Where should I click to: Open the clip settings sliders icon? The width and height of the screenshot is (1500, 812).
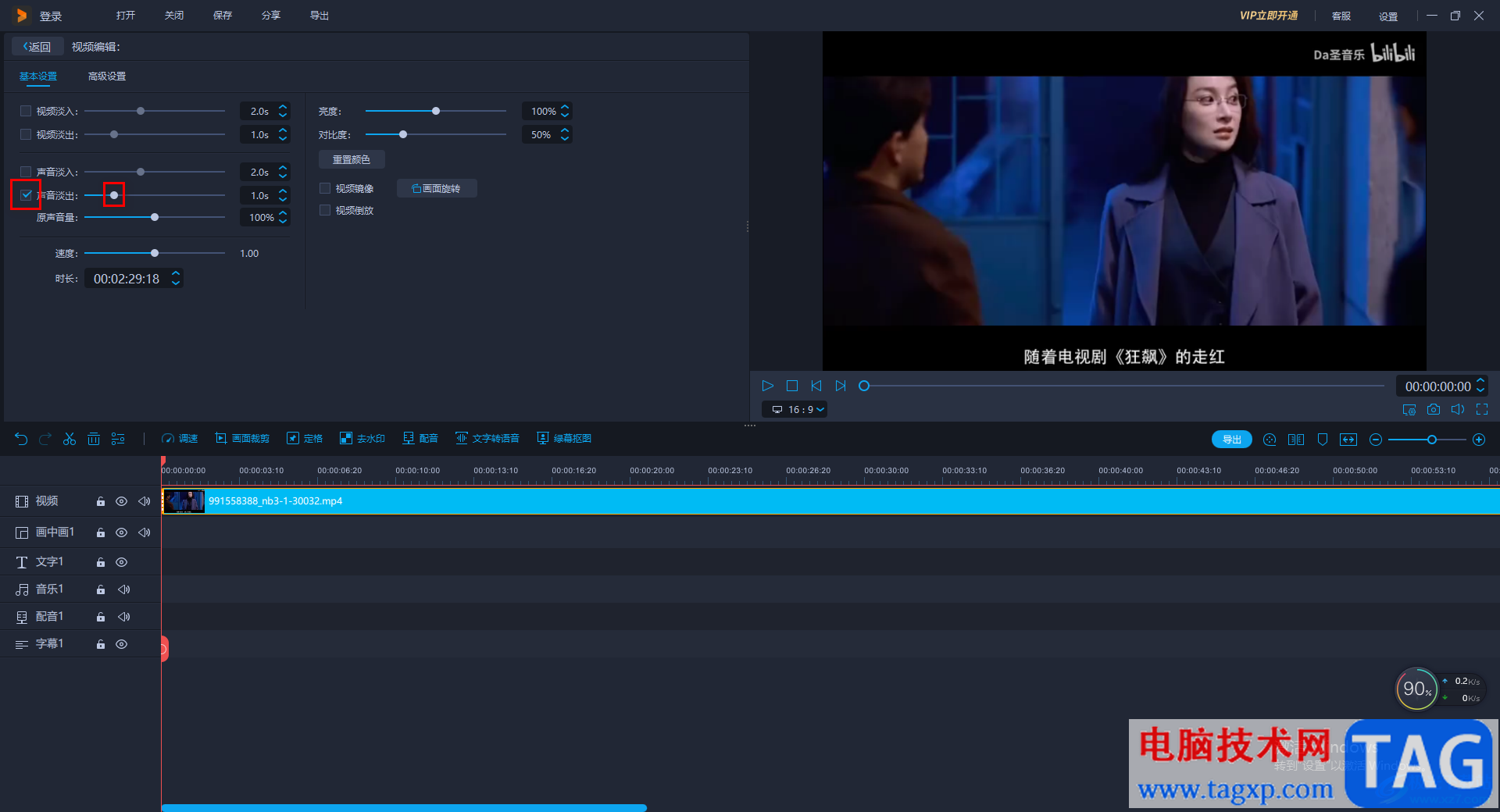point(118,439)
